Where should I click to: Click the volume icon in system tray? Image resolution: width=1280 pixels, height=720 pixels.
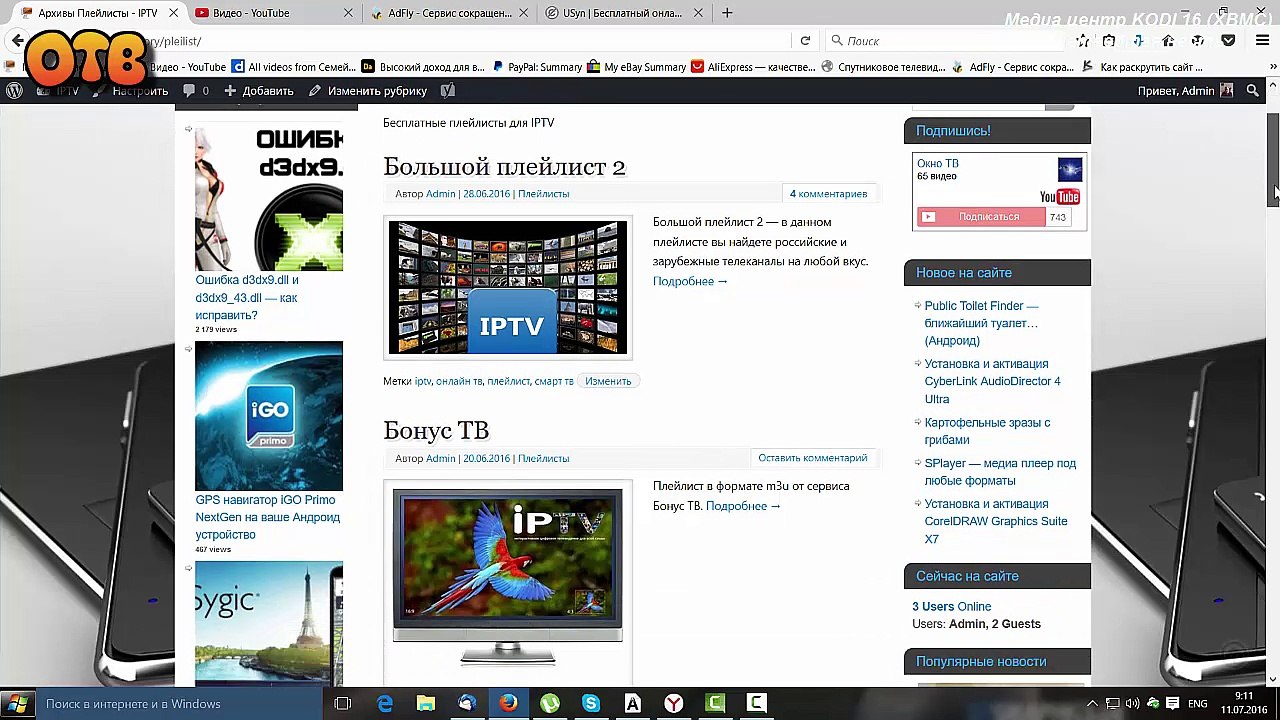tap(1133, 704)
